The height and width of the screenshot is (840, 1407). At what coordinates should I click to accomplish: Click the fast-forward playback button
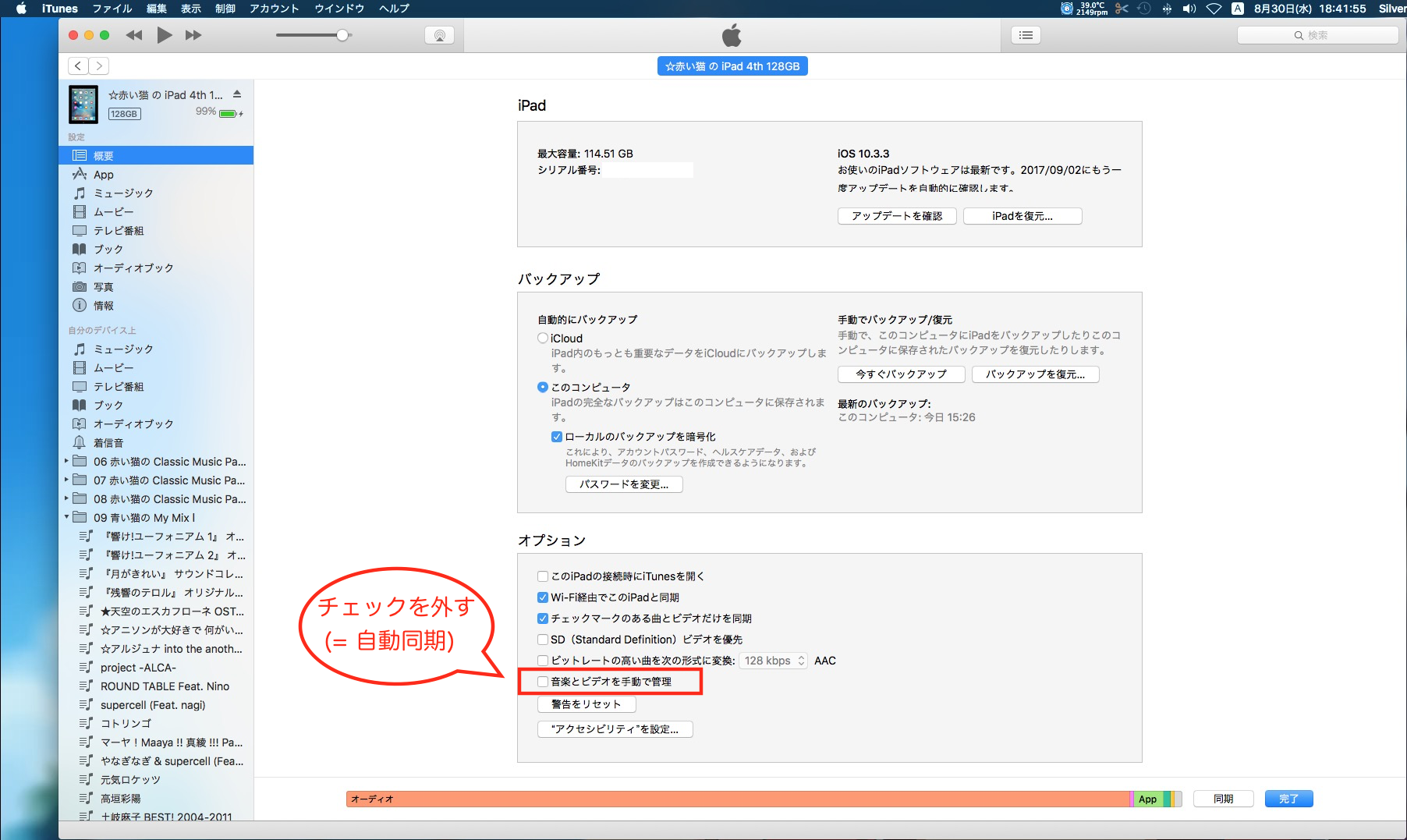(x=193, y=35)
